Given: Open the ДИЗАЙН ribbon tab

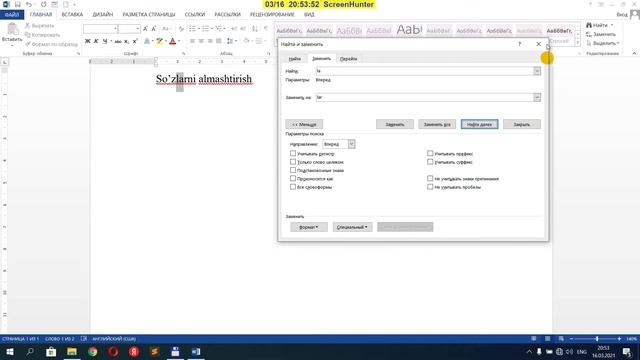Looking at the screenshot, I should click(102, 15).
